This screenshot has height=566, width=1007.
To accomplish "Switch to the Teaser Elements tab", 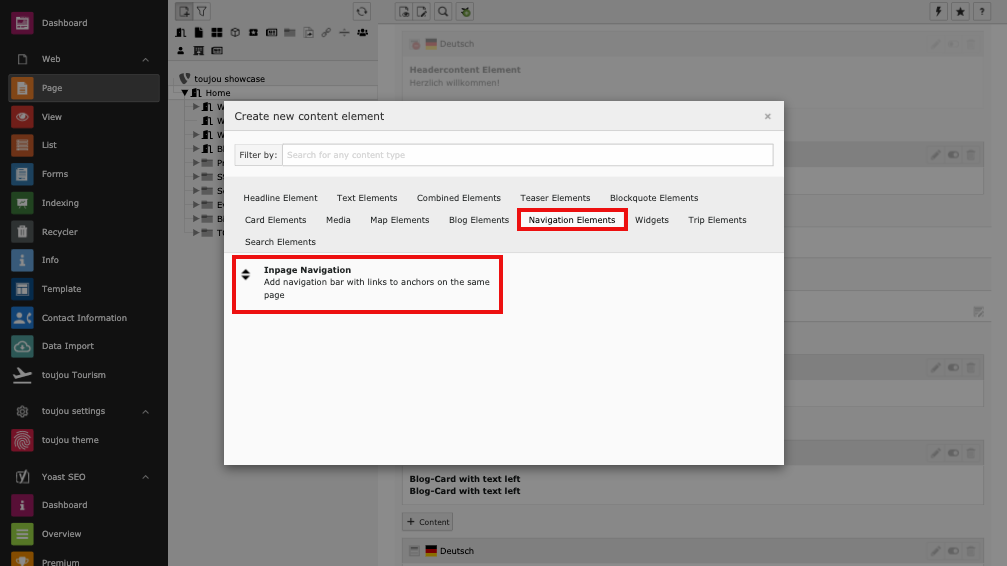I will (555, 198).
